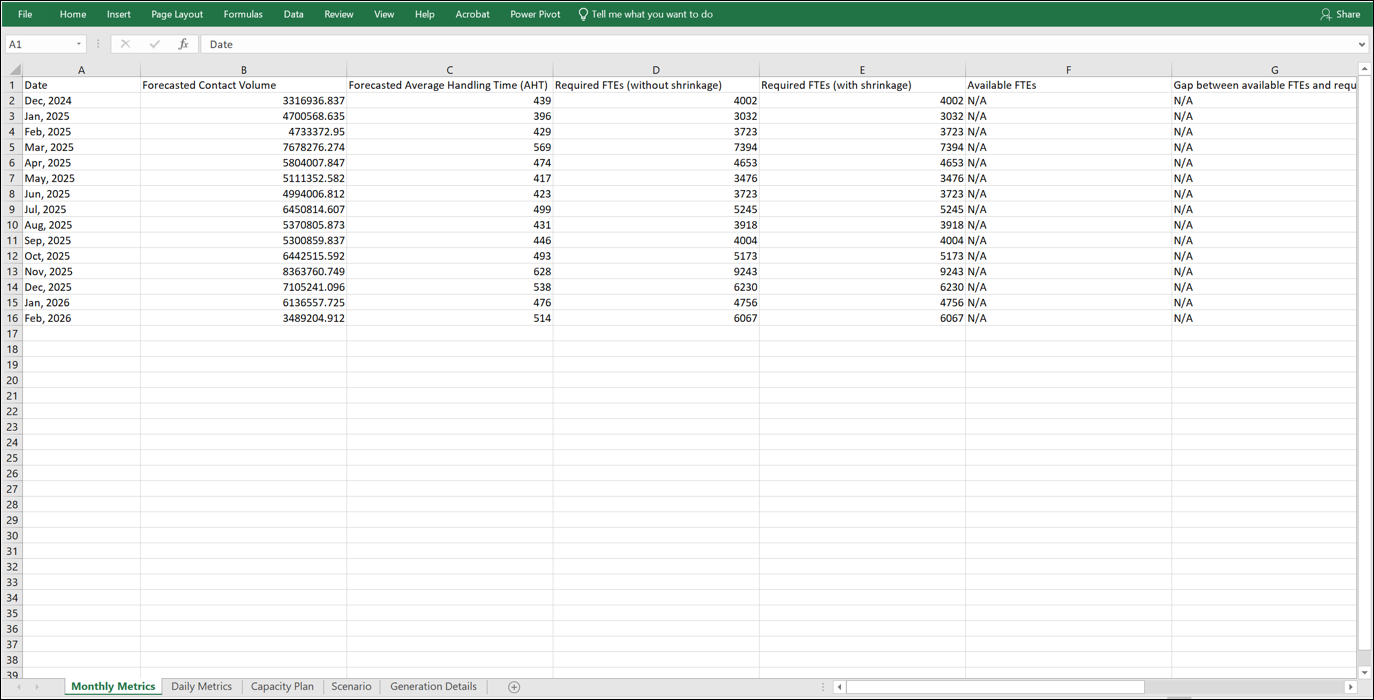1374x700 pixels.
Task: Open the File menu
Action: coord(24,14)
